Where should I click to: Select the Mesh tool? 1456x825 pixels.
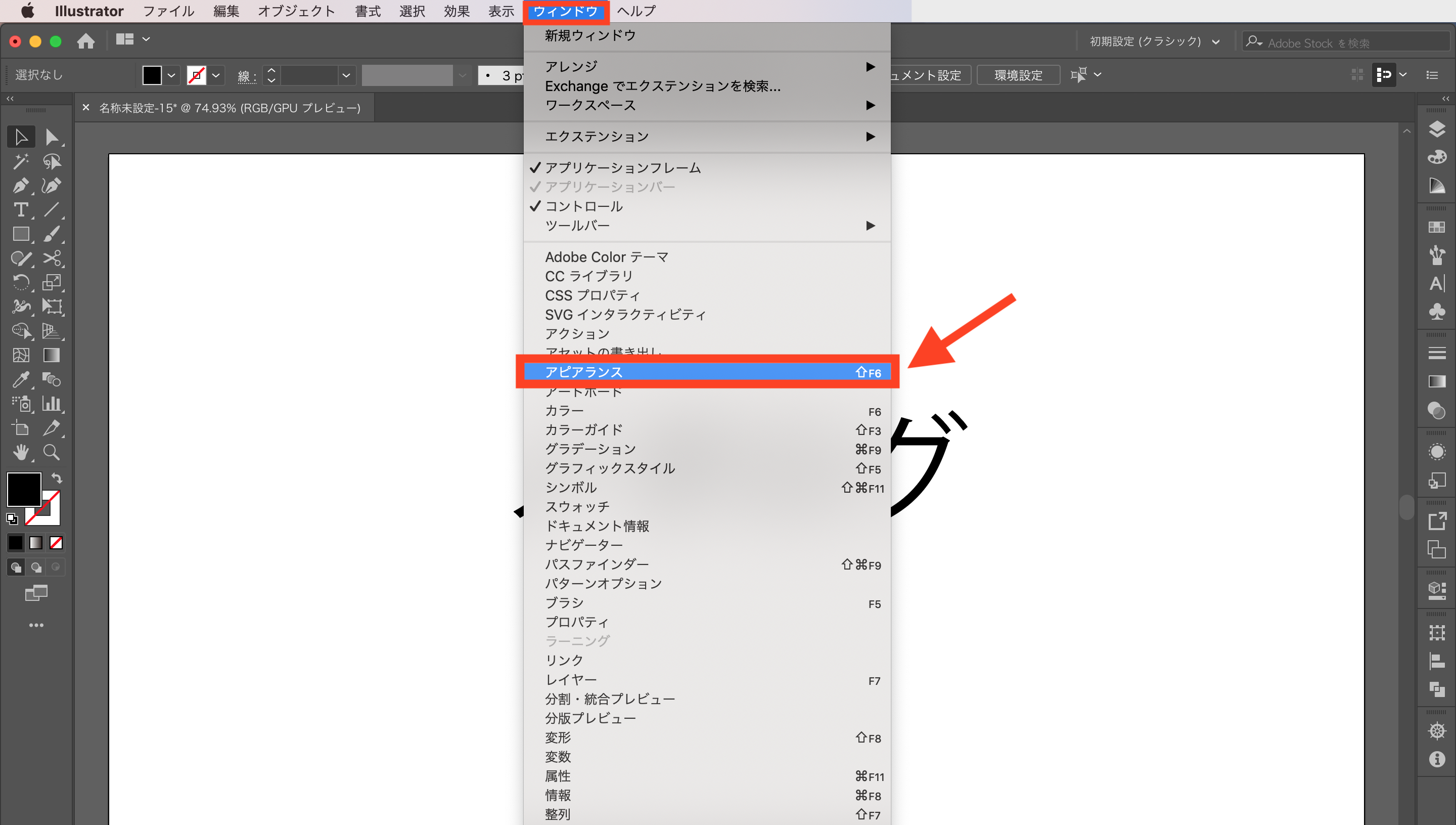[21, 355]
